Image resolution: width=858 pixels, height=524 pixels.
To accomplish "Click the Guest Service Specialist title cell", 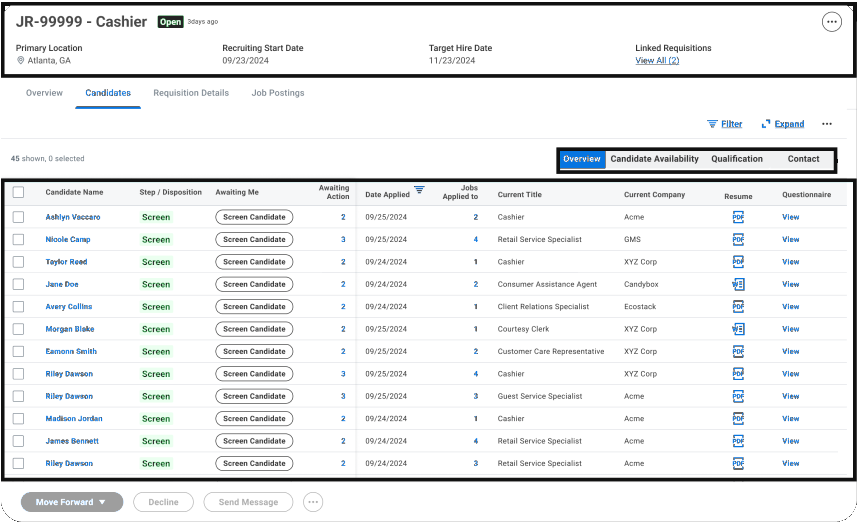I will 540,397.
